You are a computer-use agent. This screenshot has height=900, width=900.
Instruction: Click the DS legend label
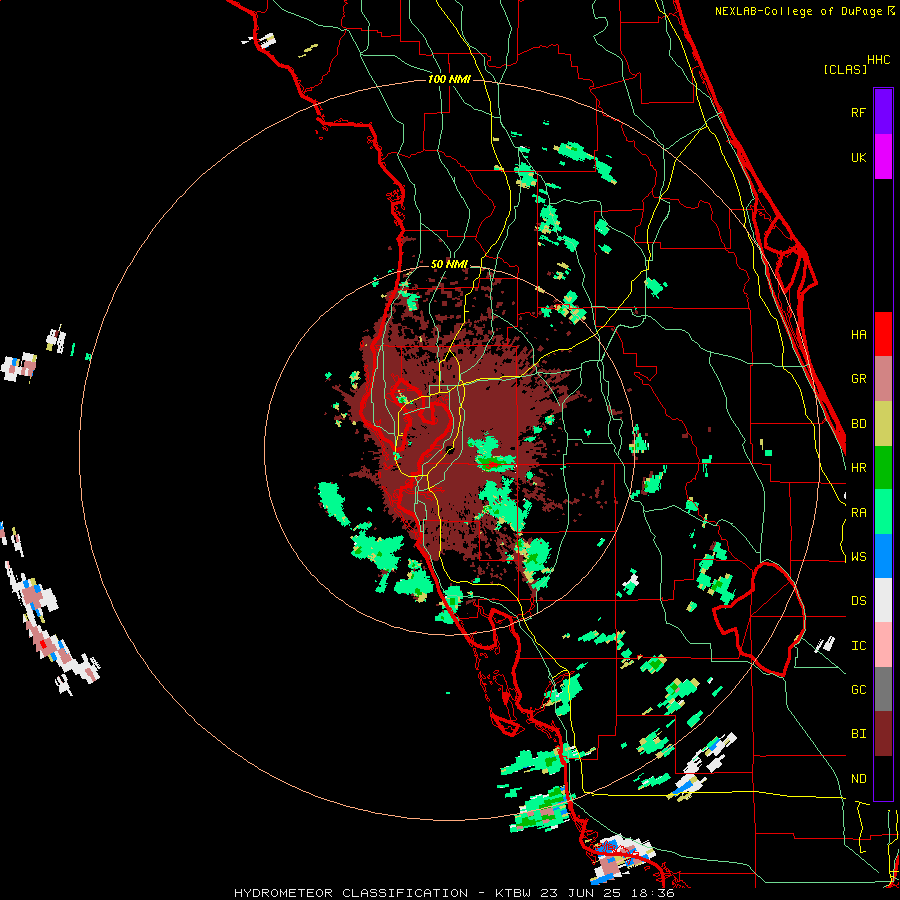tap(858, 601)
